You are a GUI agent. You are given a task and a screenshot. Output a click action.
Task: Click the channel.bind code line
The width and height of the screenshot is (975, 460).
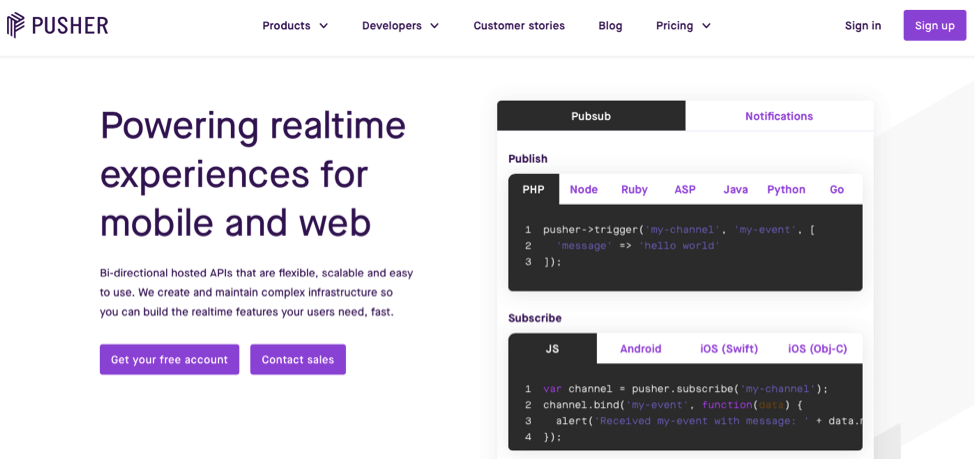pos(674,405)
